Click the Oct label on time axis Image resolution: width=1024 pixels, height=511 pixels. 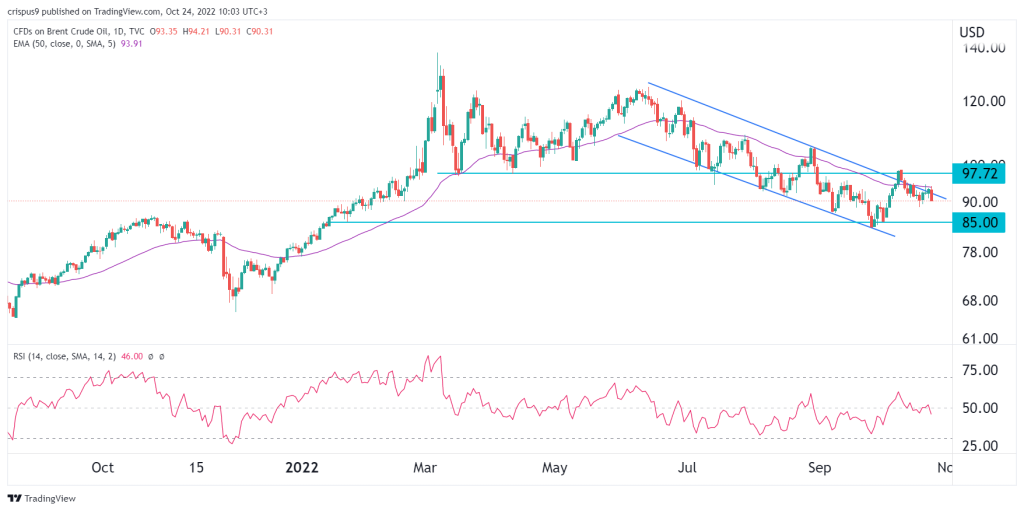103,468
